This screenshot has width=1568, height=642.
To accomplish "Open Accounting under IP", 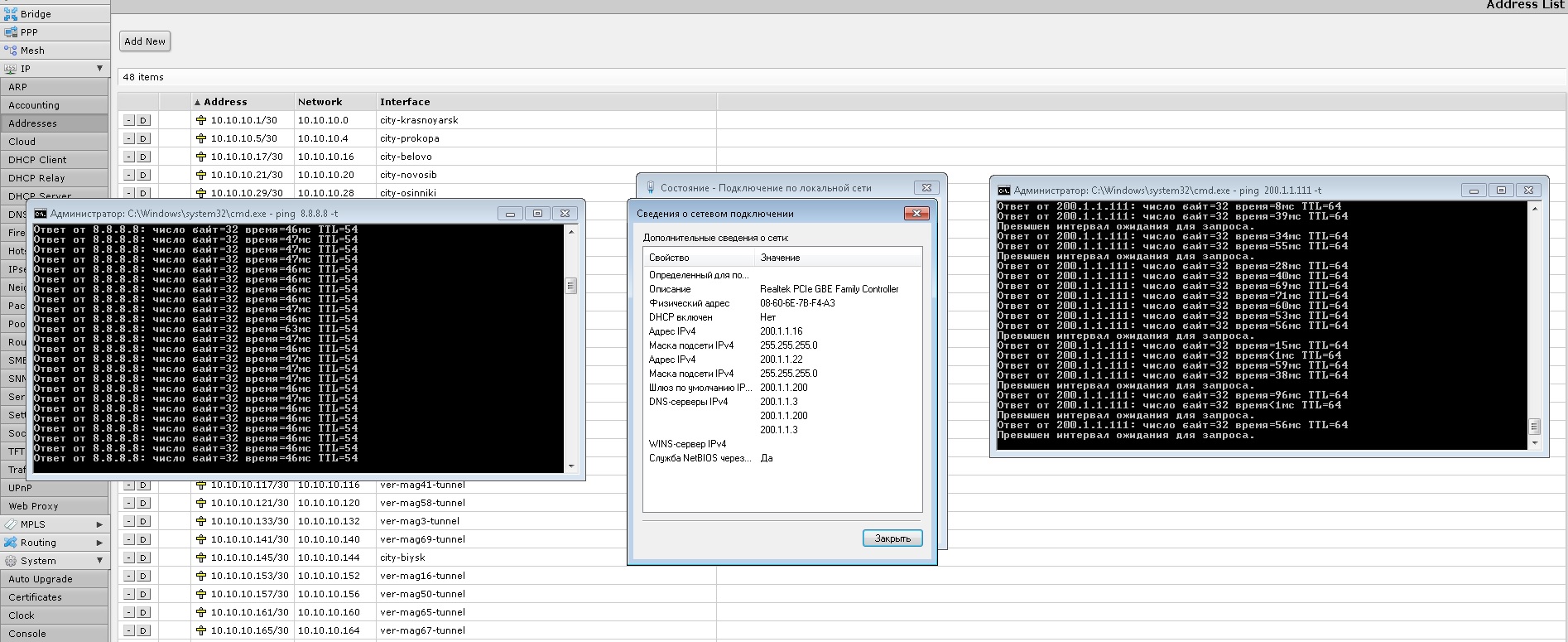I will (x=54, y=105).
